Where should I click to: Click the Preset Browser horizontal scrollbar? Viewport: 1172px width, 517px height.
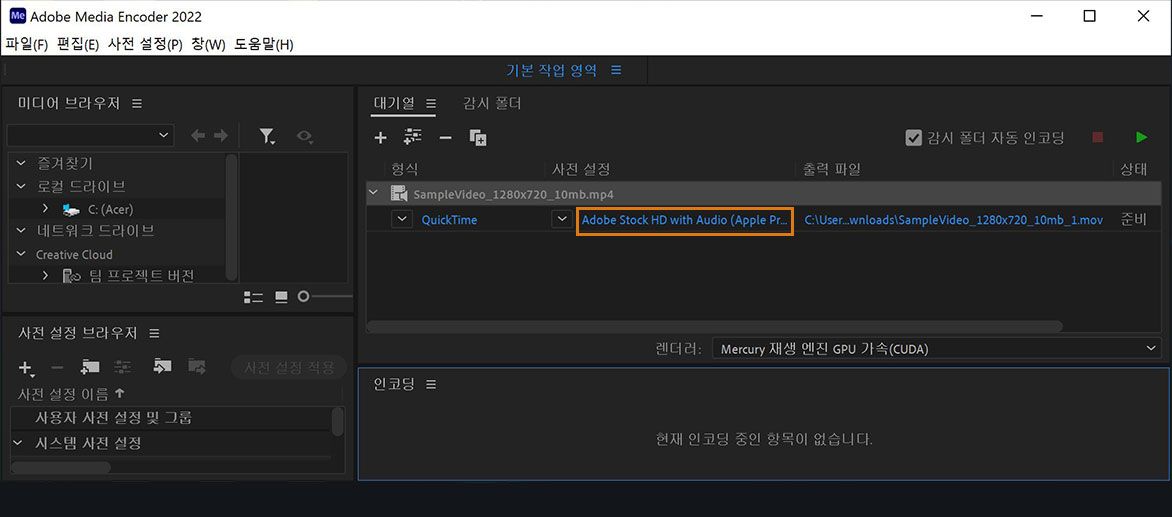tap(61, 467)
